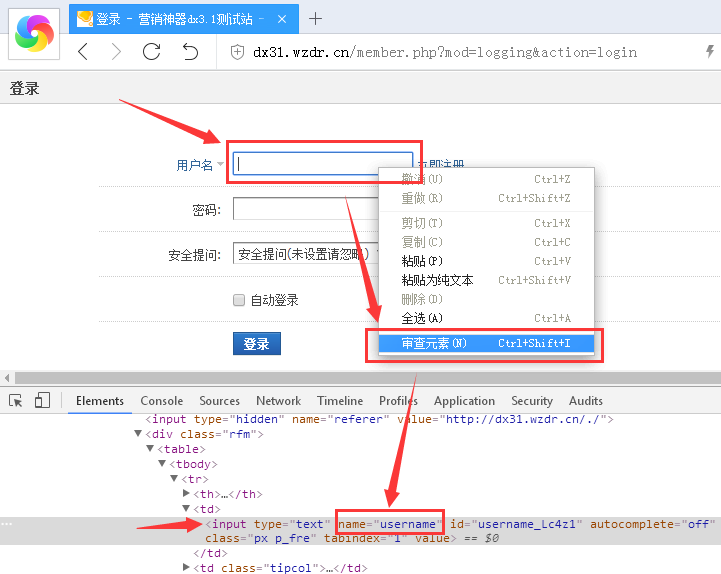Click the browser back arrow
The height and width of the screenshot is (574, 721).
coord(83,52)
